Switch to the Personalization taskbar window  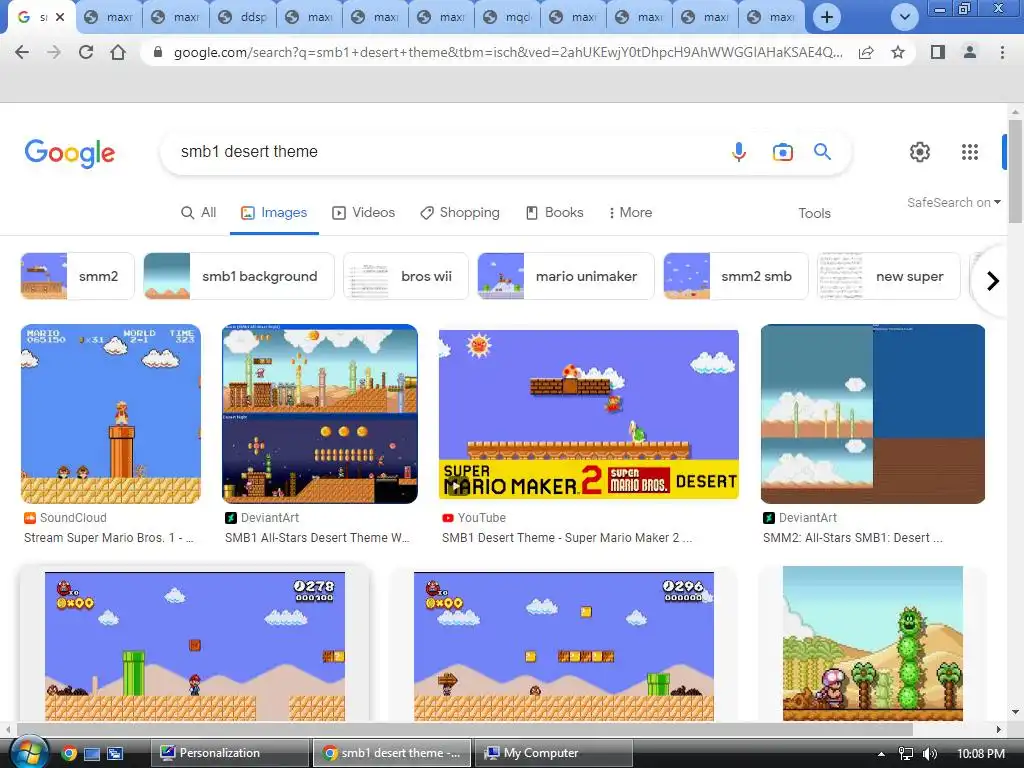click(231, 753)
